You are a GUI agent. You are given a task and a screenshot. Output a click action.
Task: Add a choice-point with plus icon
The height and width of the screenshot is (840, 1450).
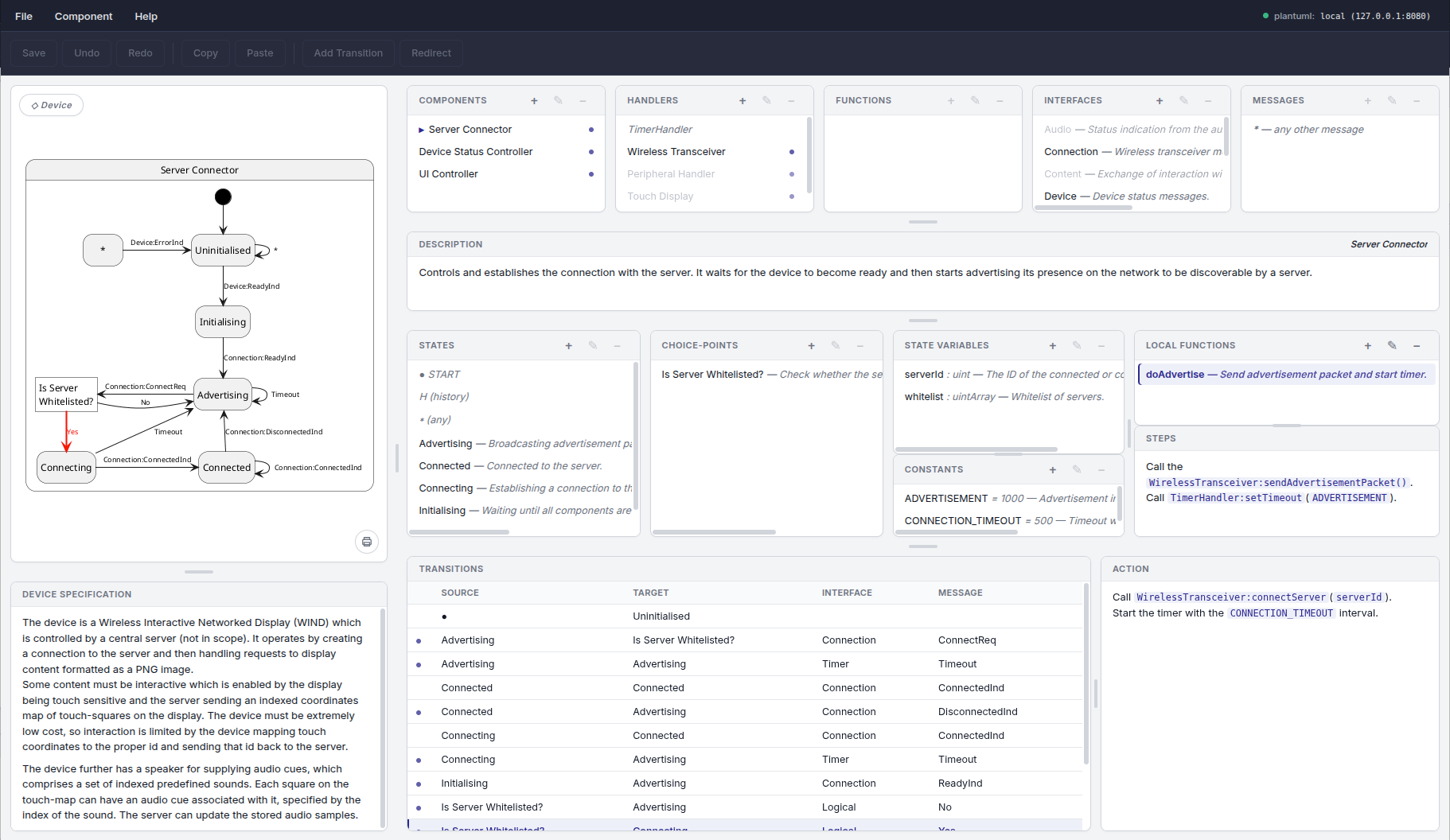pos(811,346)
